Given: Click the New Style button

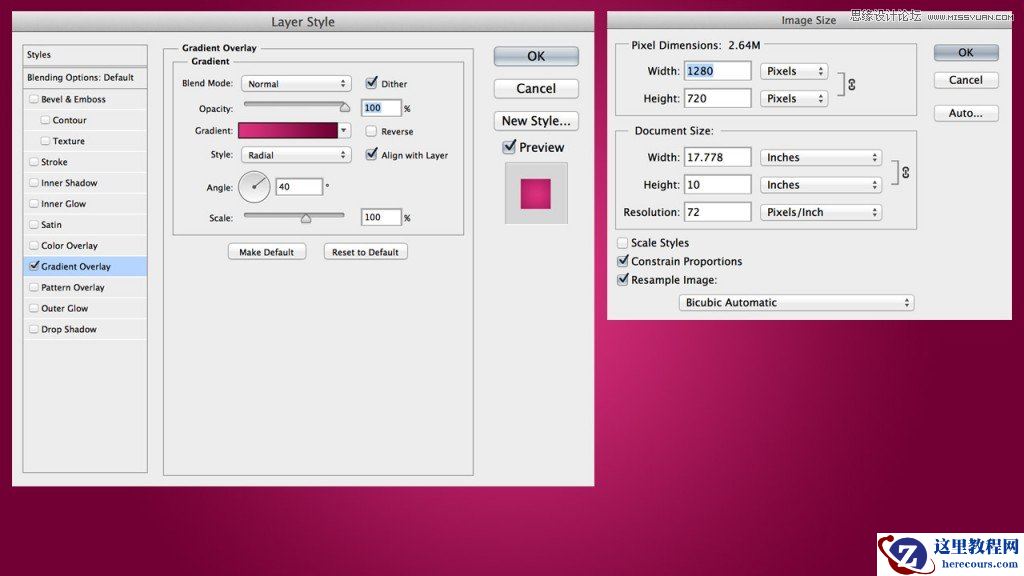Looking at the screenshot, I should [x=535, y=120].
